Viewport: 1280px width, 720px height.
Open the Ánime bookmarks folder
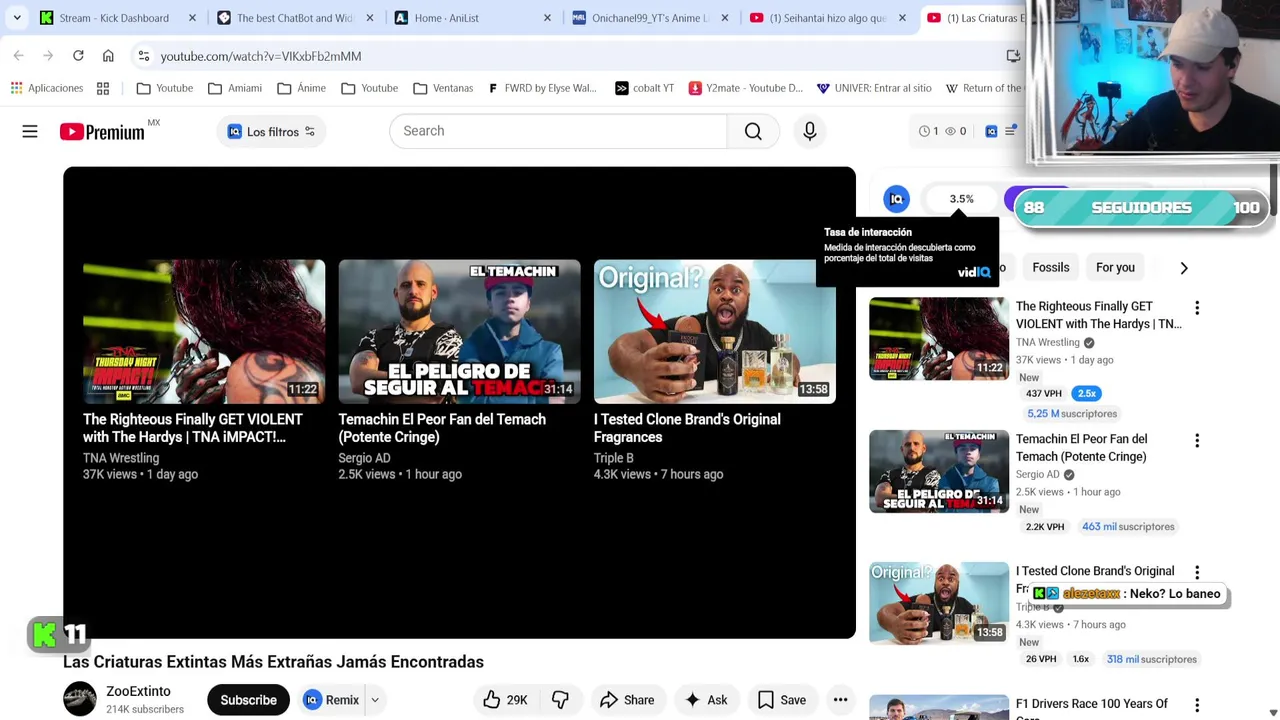[x=302, y=88]
